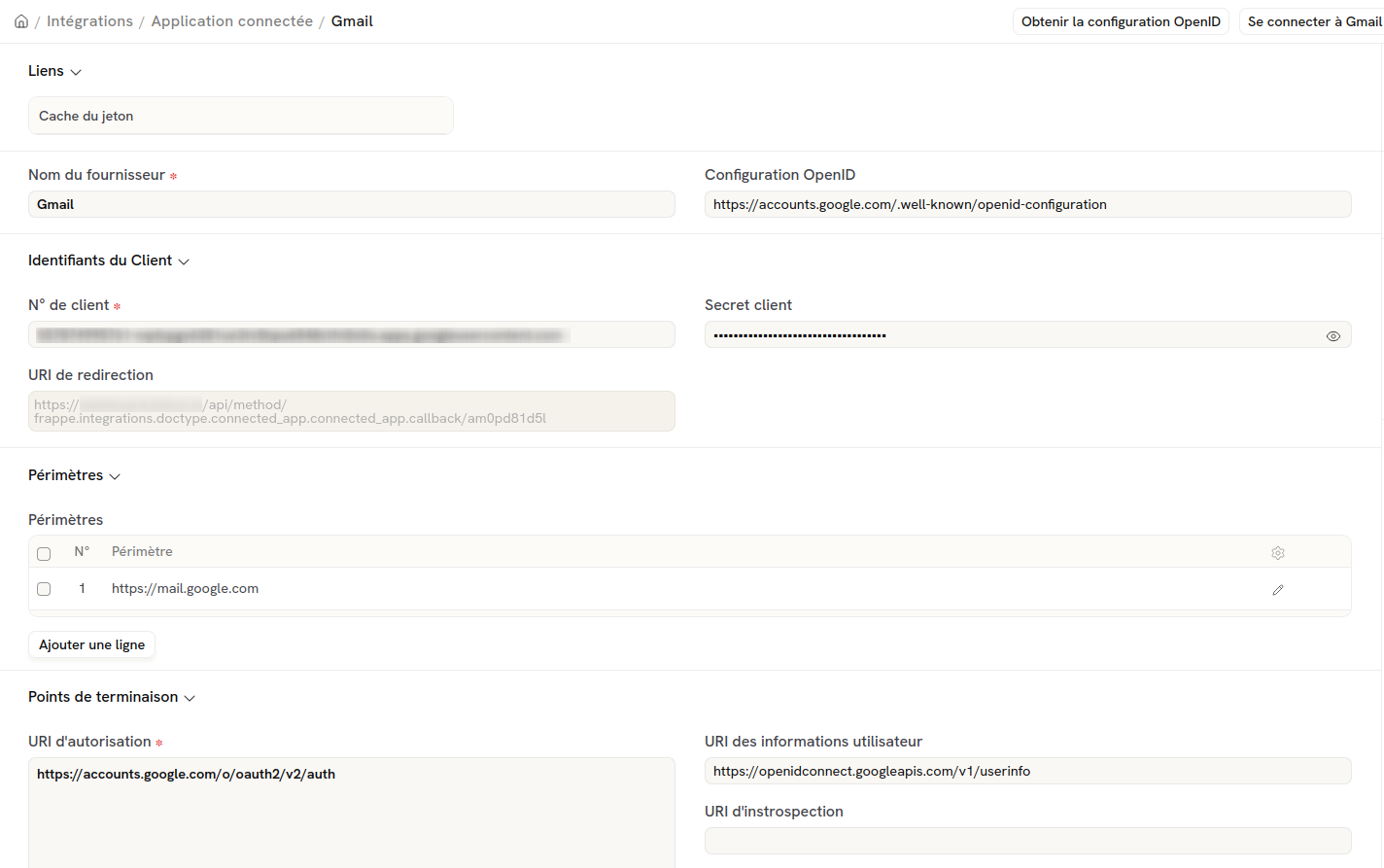This screenshot has width=1384, height=868.
Task: Click Se connecter à Gmail button
Action: tap(1313, 21)
